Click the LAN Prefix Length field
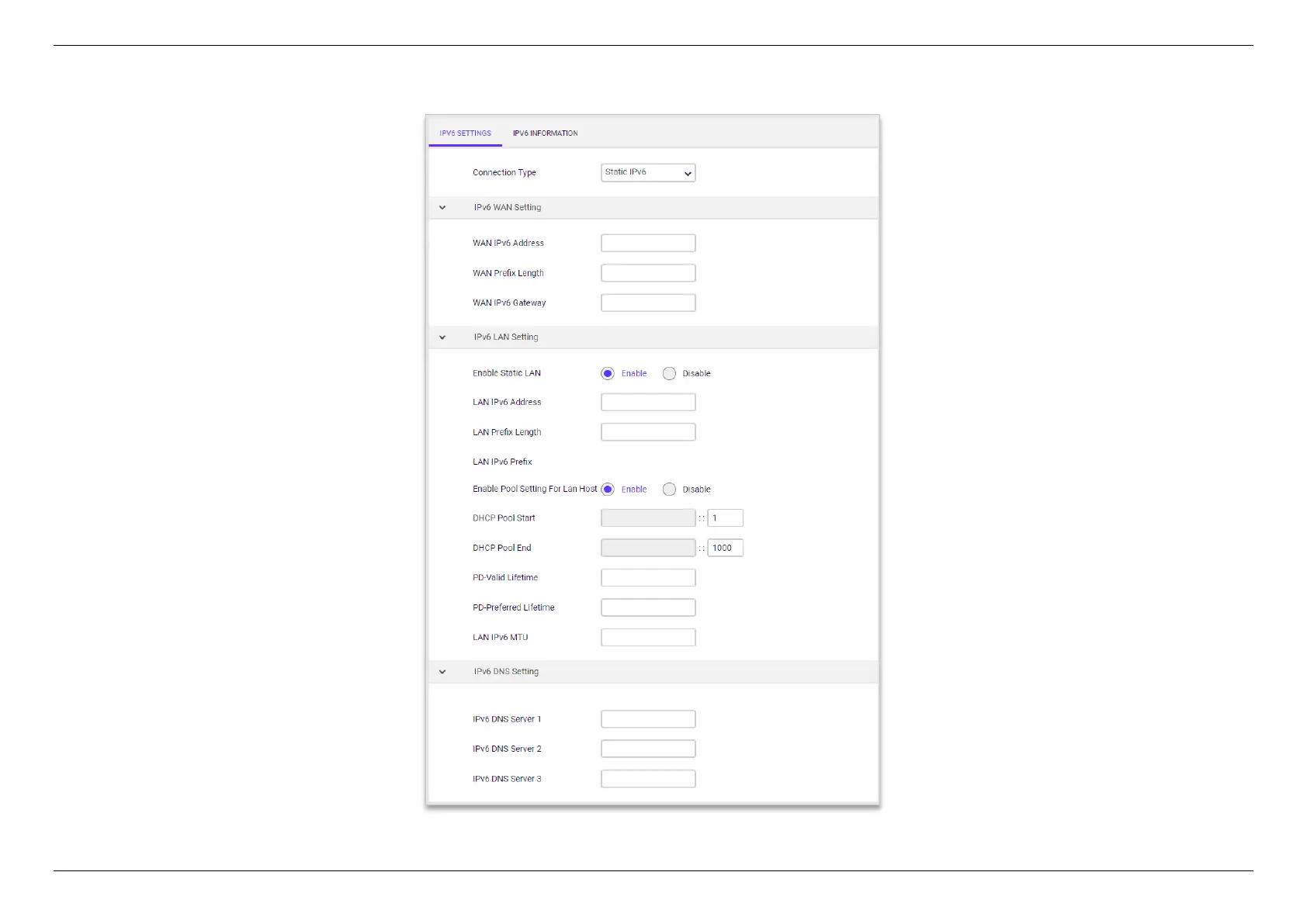 click(x=648, y=432)
